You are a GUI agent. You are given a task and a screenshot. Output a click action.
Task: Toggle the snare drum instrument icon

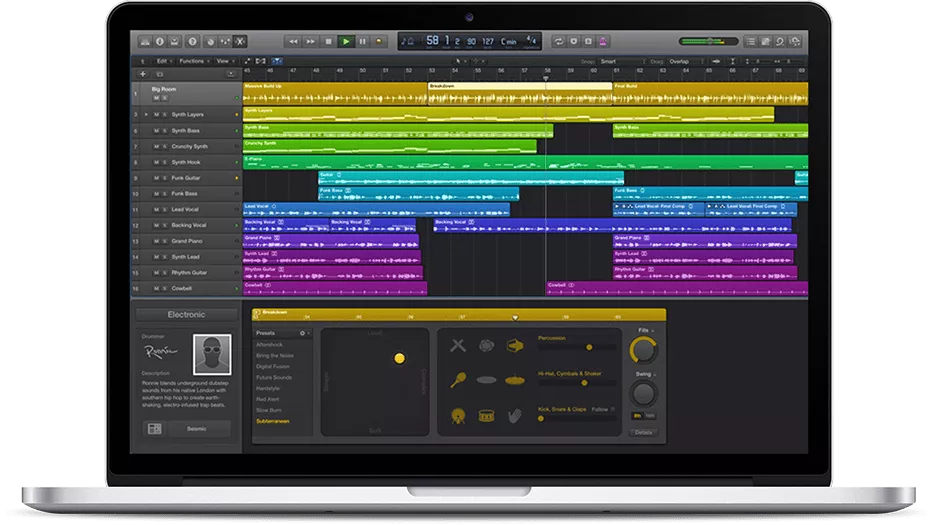pos(486,416)
